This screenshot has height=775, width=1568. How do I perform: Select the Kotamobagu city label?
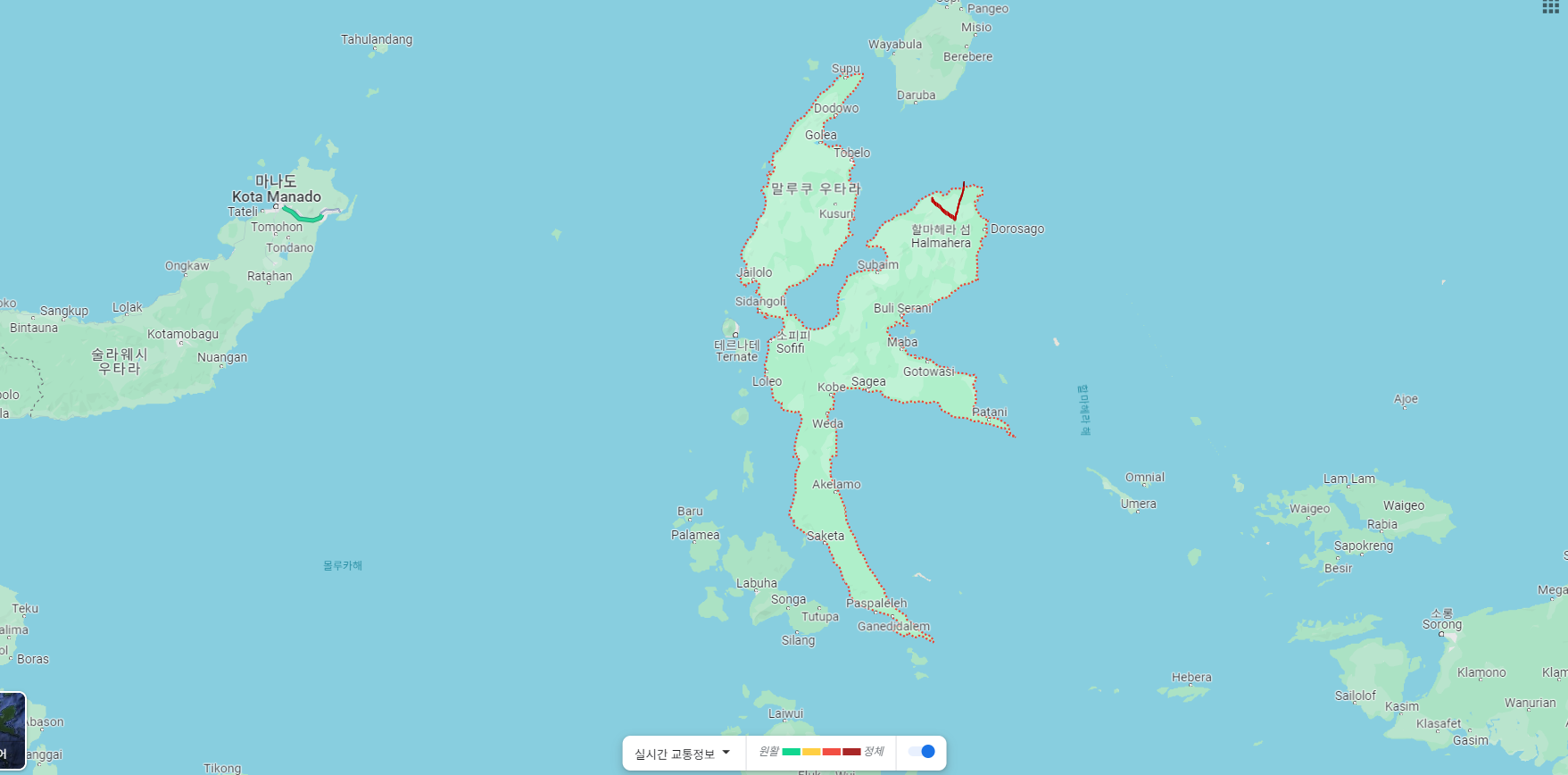pyautogui.click(x=183, y=334)
